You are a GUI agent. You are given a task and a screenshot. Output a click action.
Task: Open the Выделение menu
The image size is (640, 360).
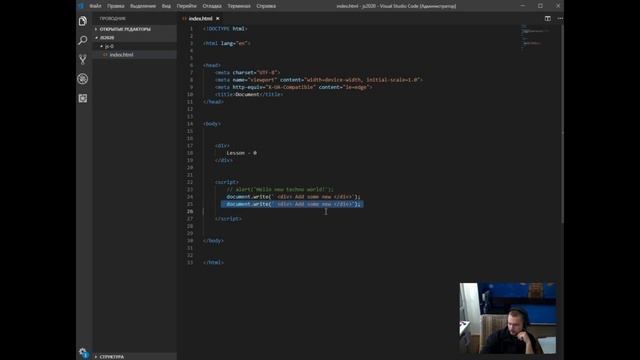pos(143,6)
